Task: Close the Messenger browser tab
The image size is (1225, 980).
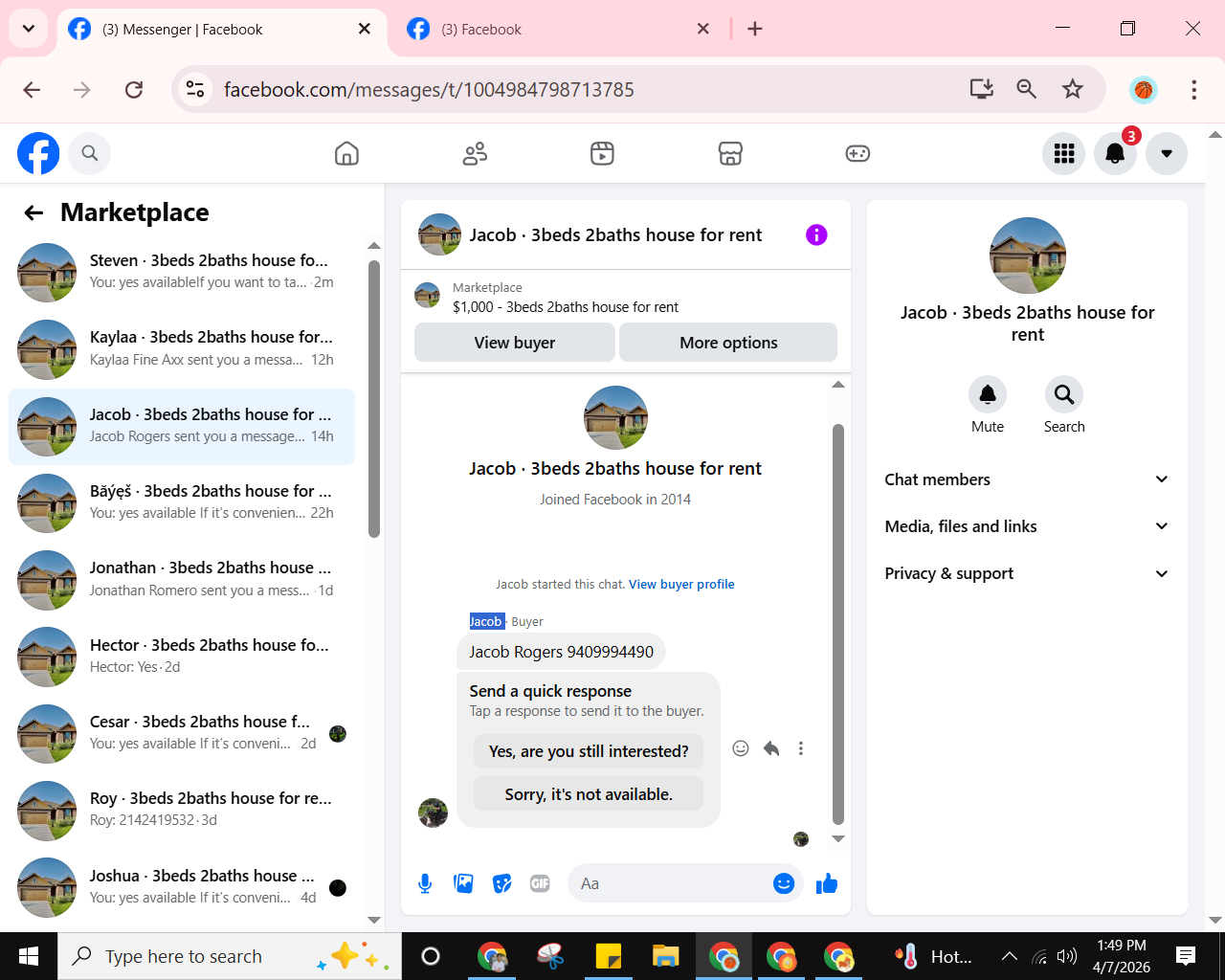Action: [x=364, y=29]
